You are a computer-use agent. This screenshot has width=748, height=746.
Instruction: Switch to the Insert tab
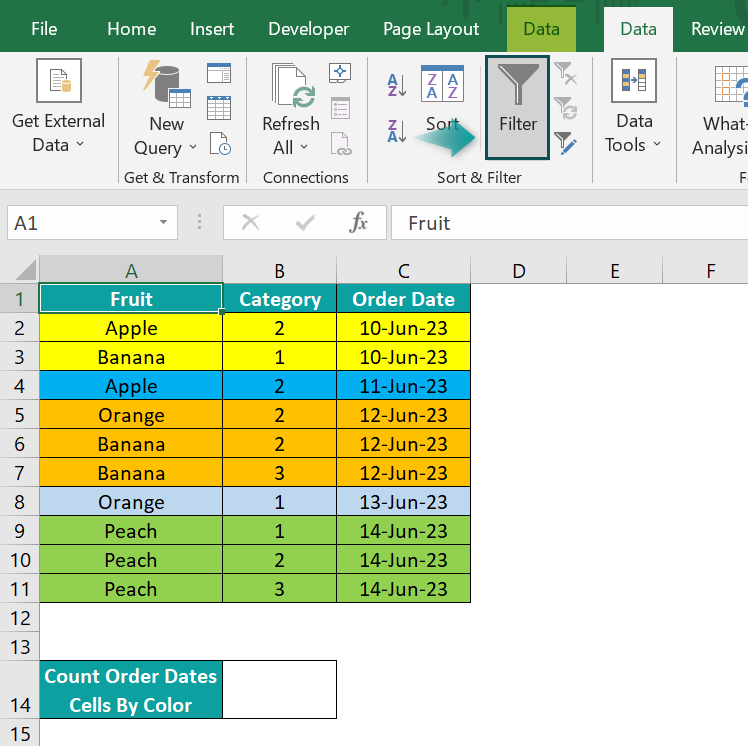212,29
